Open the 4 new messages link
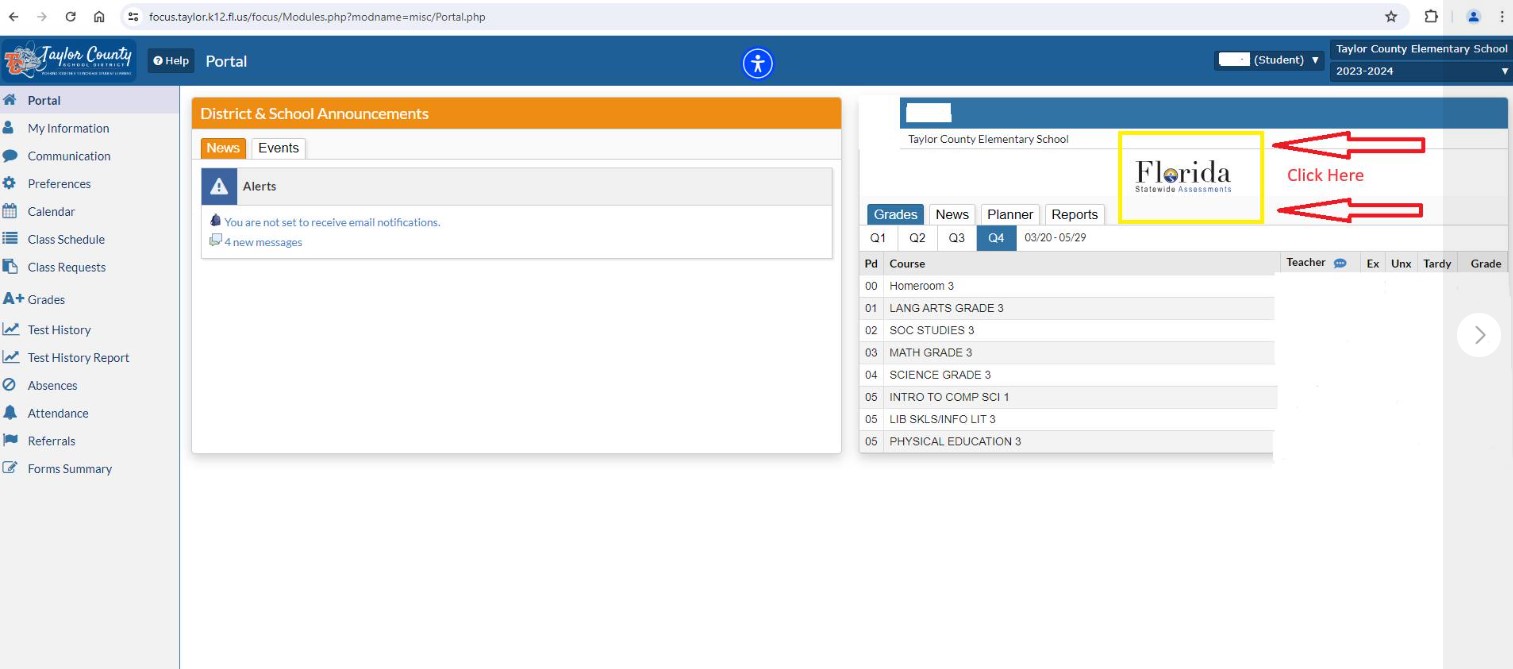Screen dimensions: 1513x669 [x=263, y=242]
